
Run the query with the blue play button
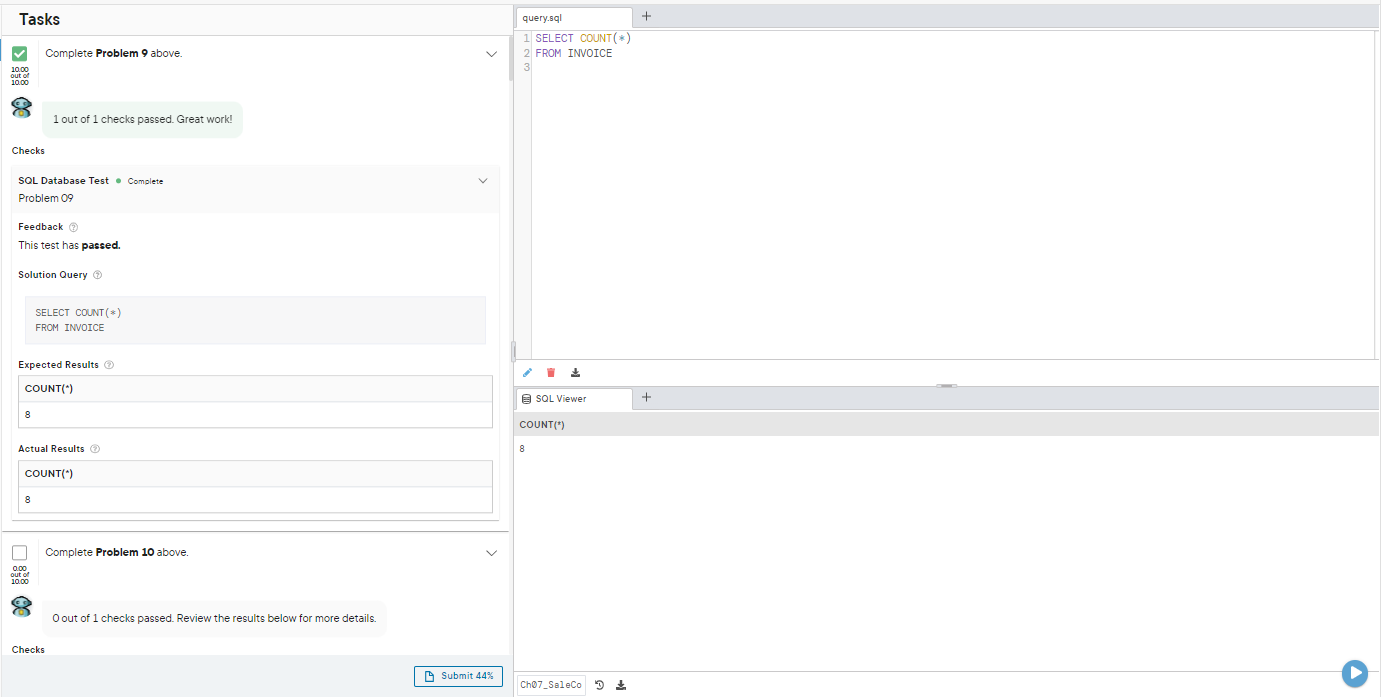click(x=1354, y=673)
